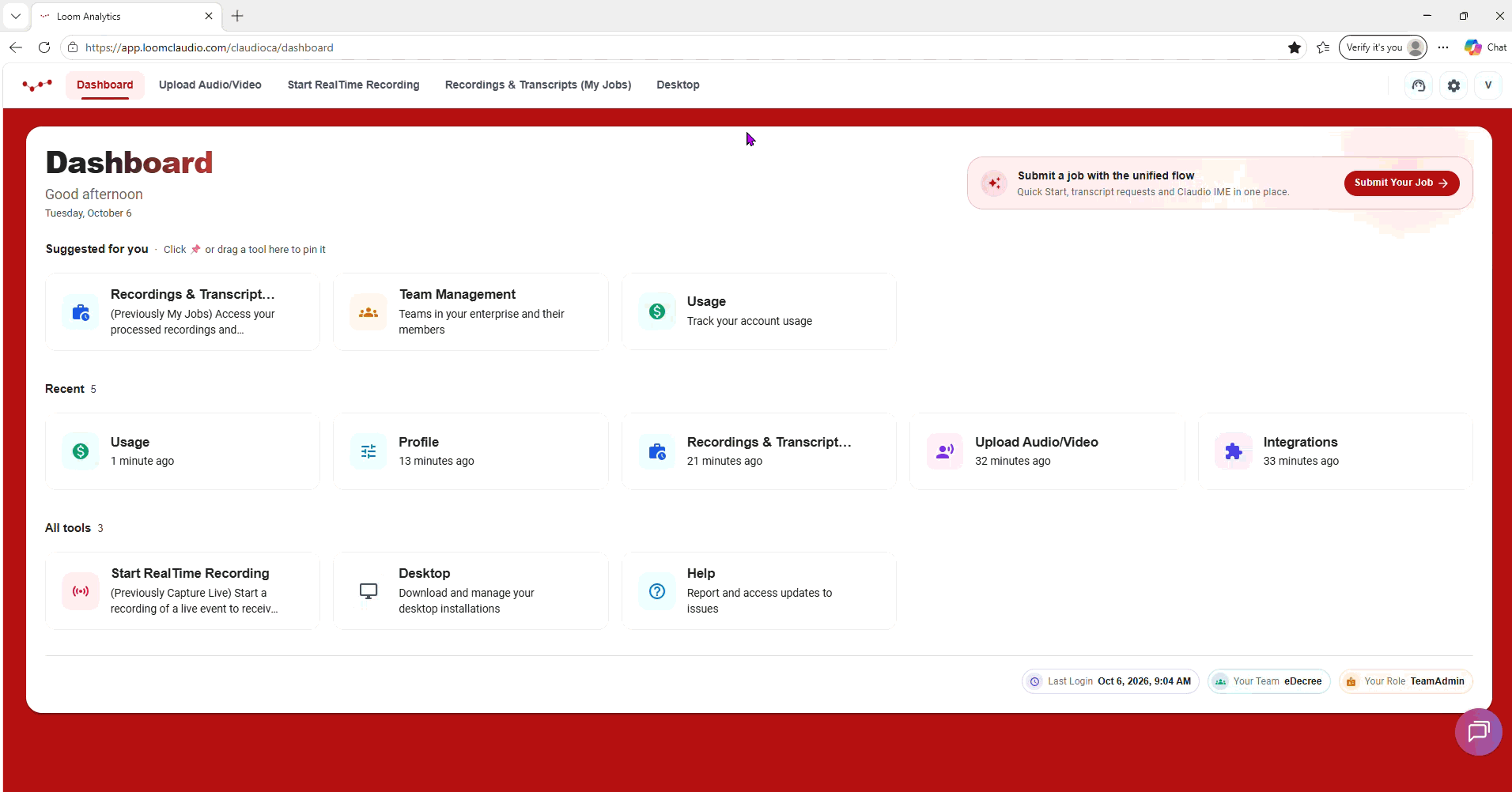Select the Desktop navigation tab
Image resolution: width=1512 pixels, height=792 pixels.
[678, 85]
